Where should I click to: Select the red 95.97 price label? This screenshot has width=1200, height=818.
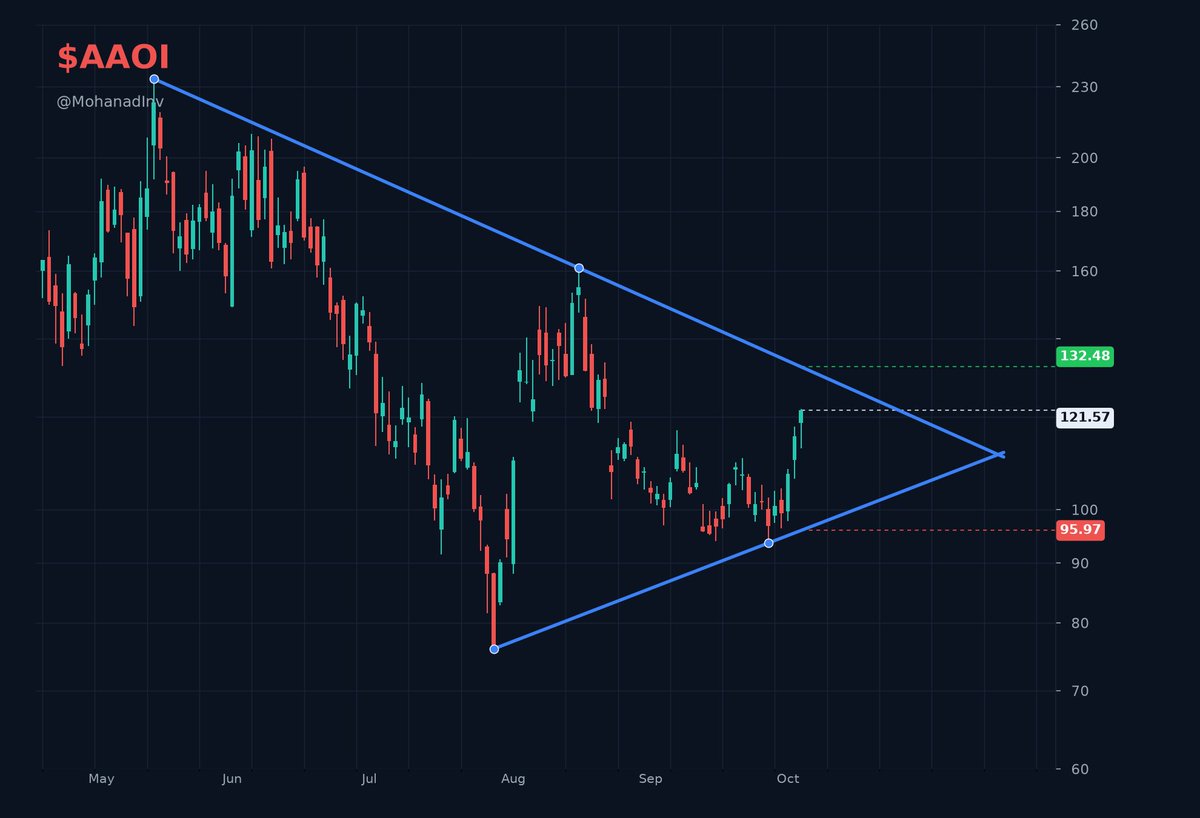pos(1081,530)
